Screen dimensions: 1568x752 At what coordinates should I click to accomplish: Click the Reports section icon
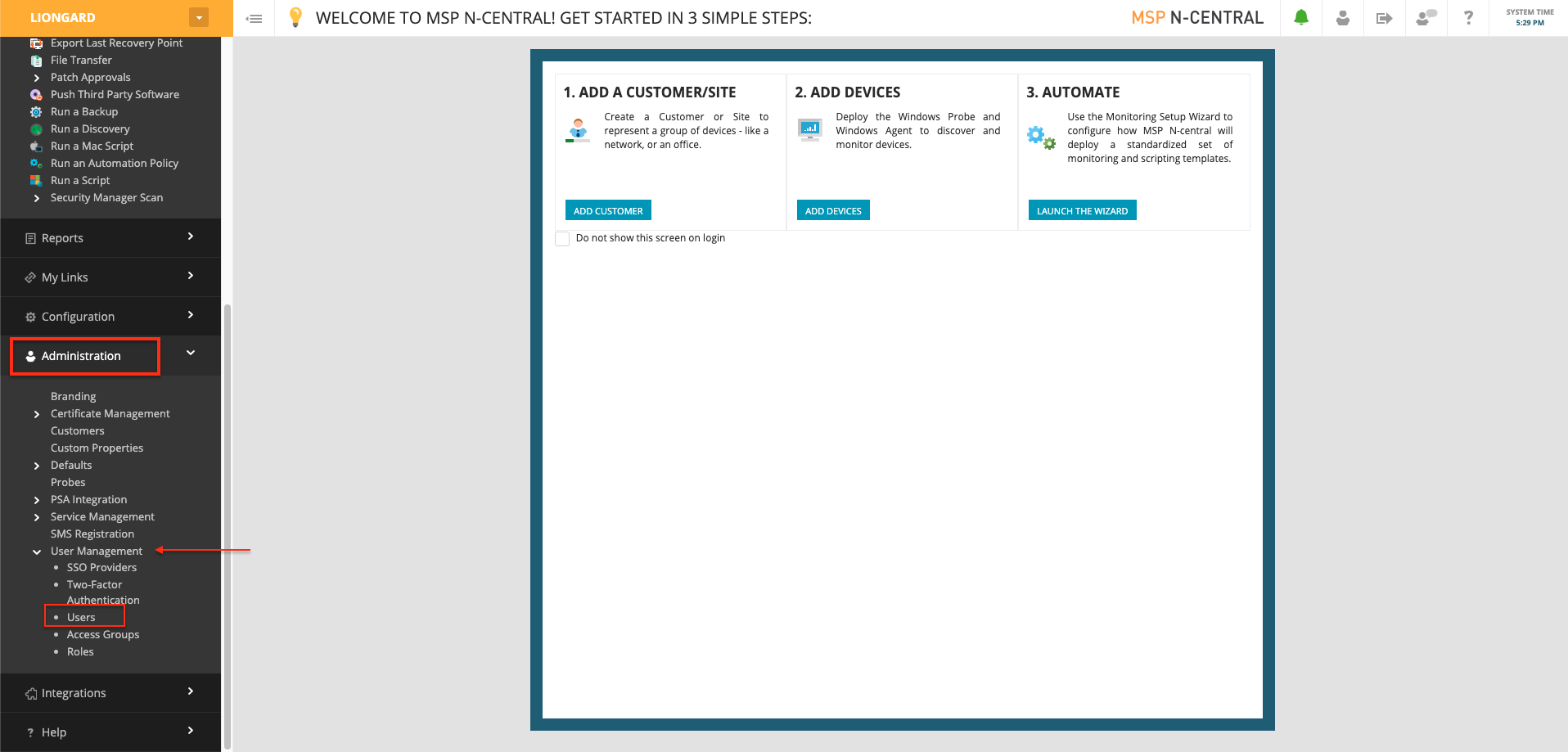click(31, 238)
